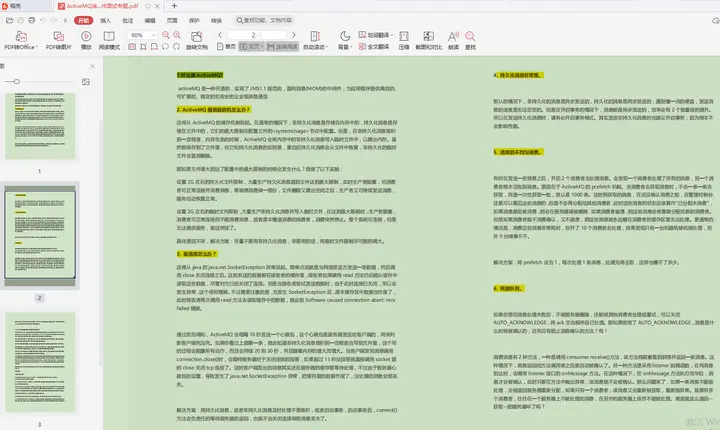Click the fit page icon under zoom box

click(143, 46)
